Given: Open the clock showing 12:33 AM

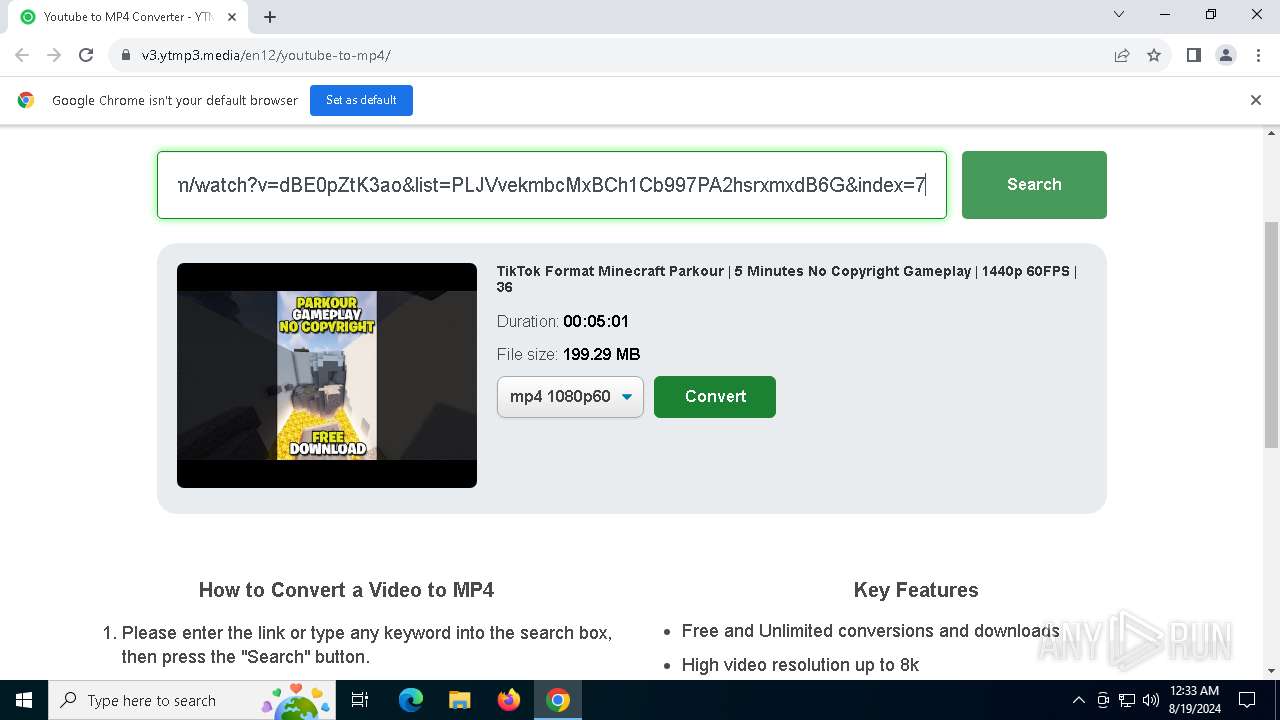Looking at the screenshot, I should coord(1194,700).
